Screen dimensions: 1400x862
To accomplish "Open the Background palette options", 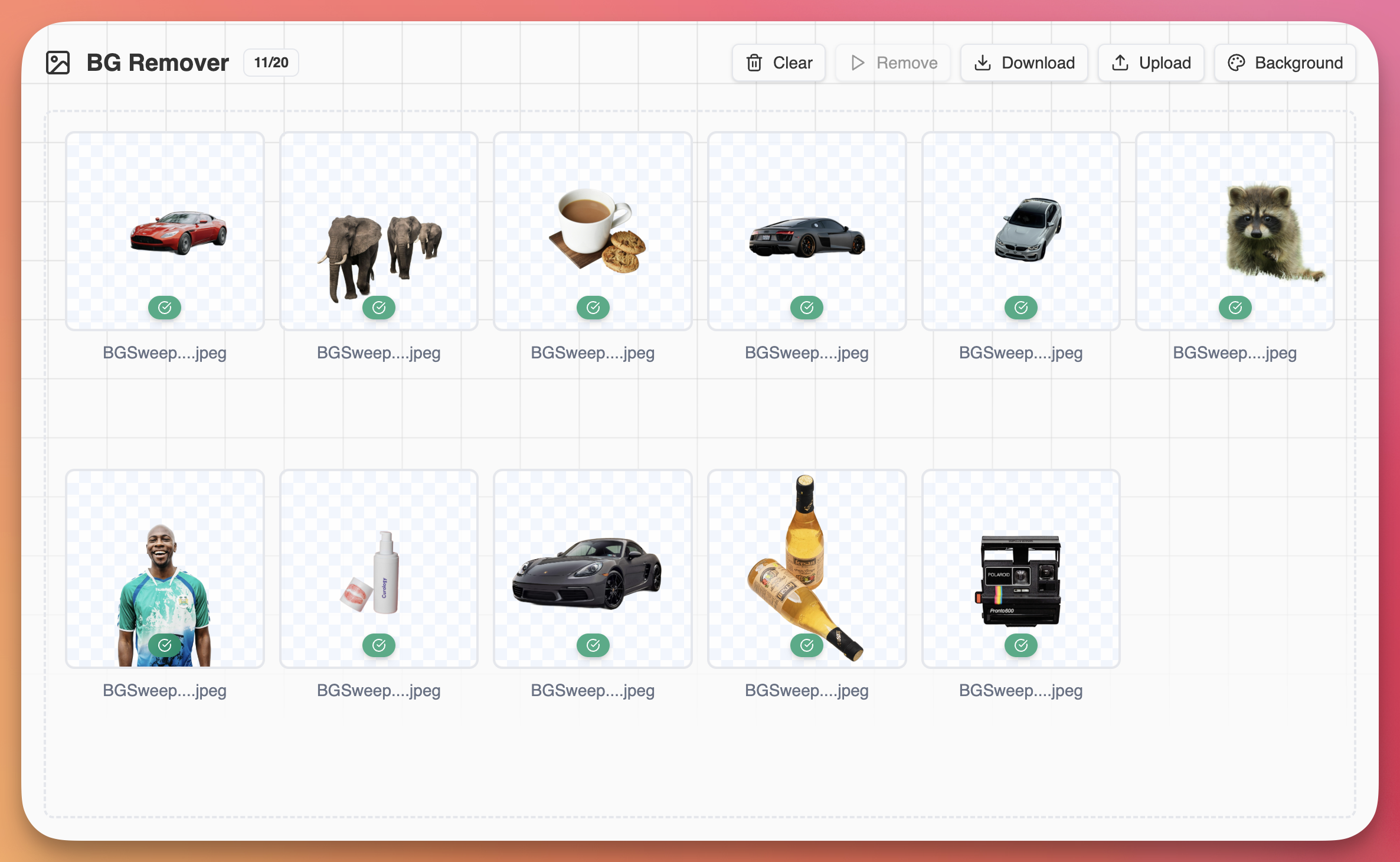I will pyautogui.click(x=1285, y=63).
